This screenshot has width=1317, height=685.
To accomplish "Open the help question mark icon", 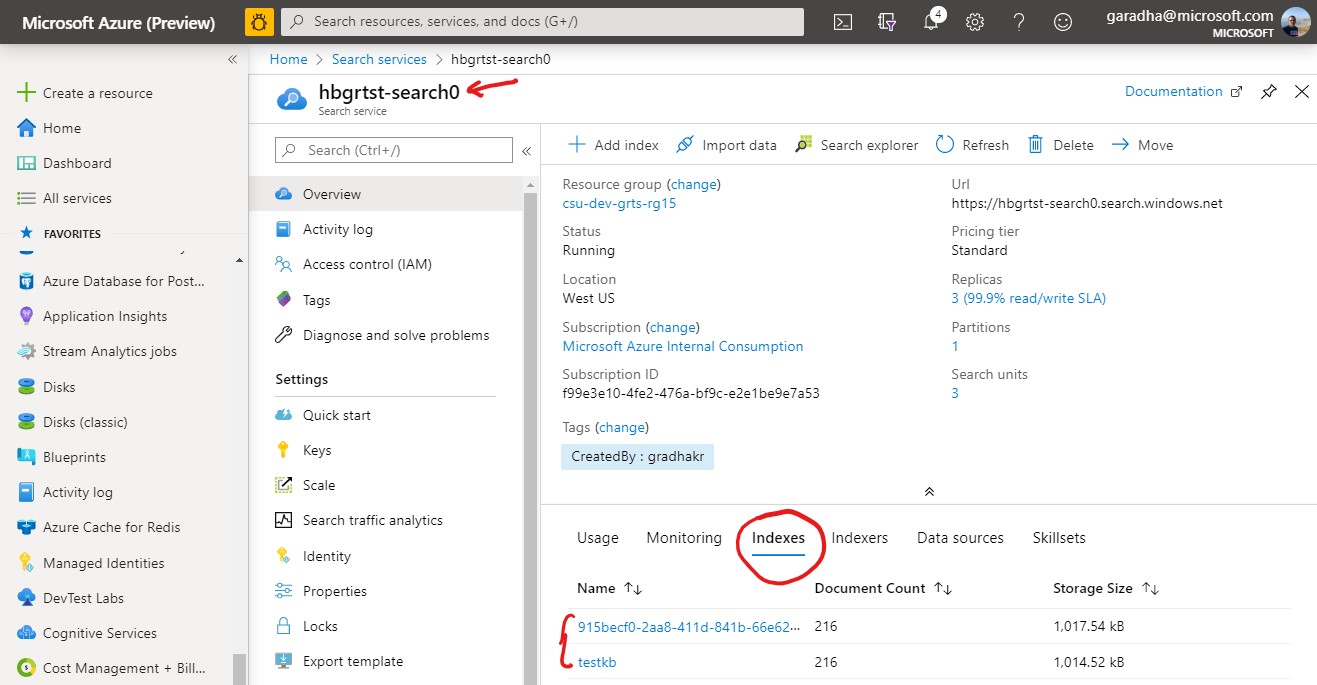I will pos(1019,22).
